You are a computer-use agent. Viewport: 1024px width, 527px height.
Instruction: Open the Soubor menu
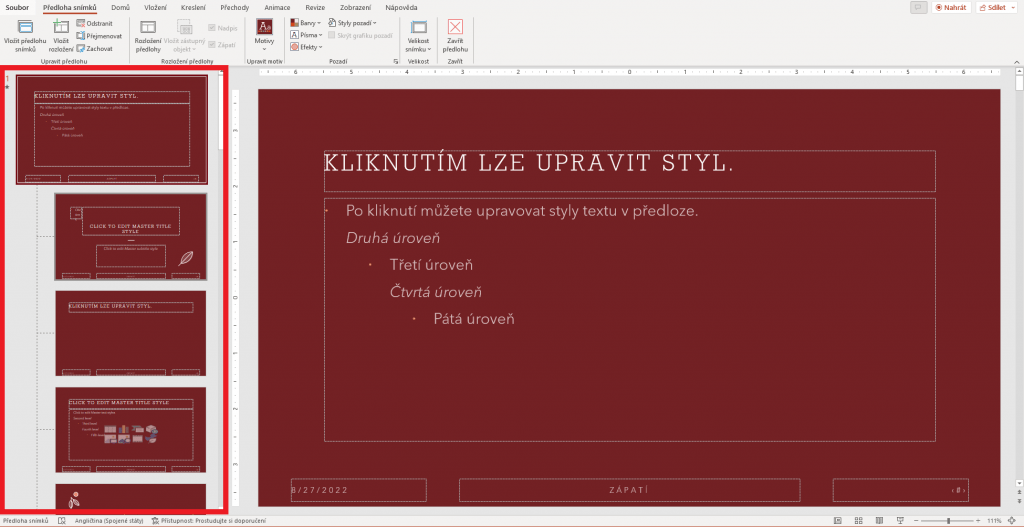pyautogui.click(x=17, y=7)
